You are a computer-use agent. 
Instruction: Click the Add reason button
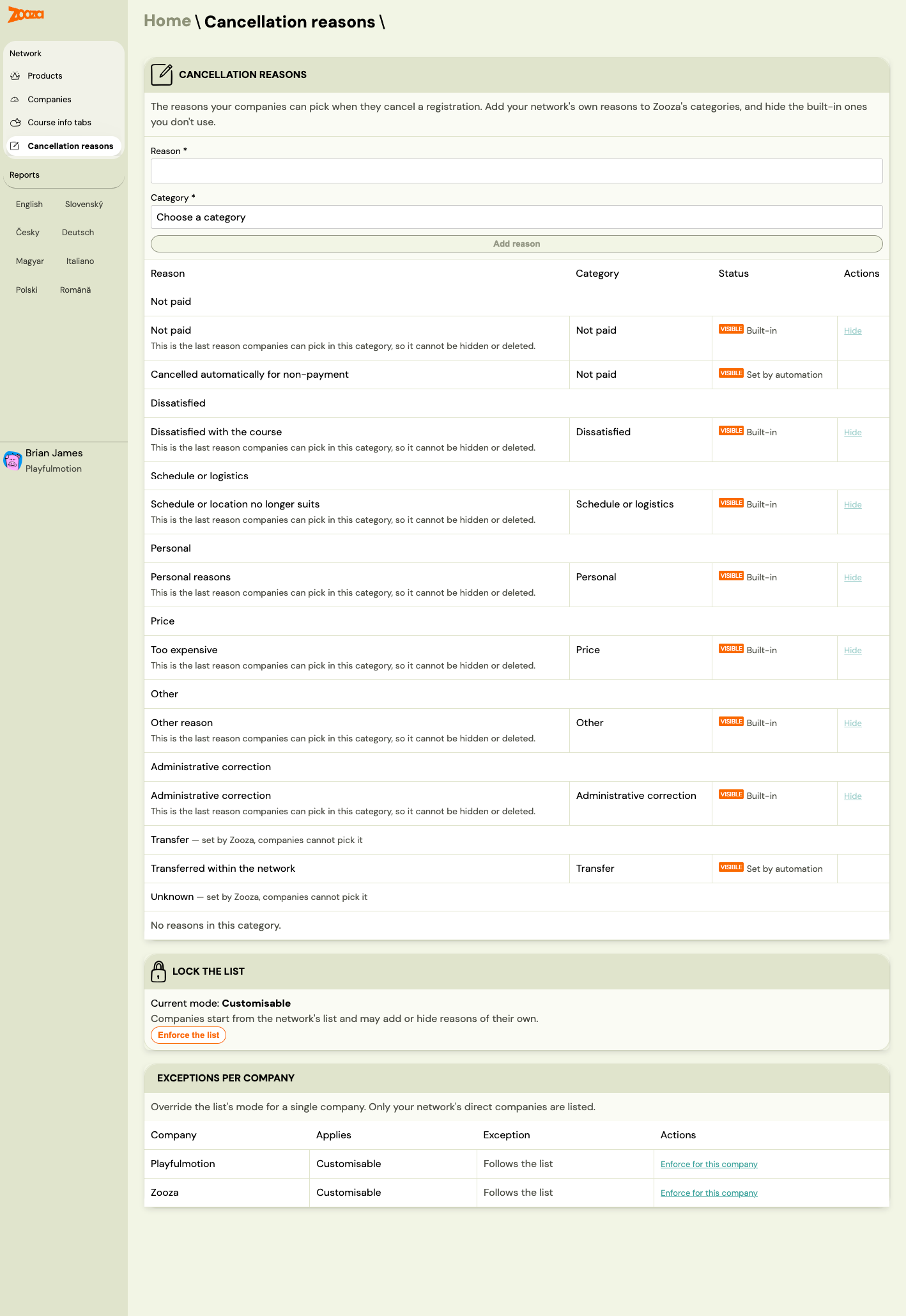click(x=516, y=244)
